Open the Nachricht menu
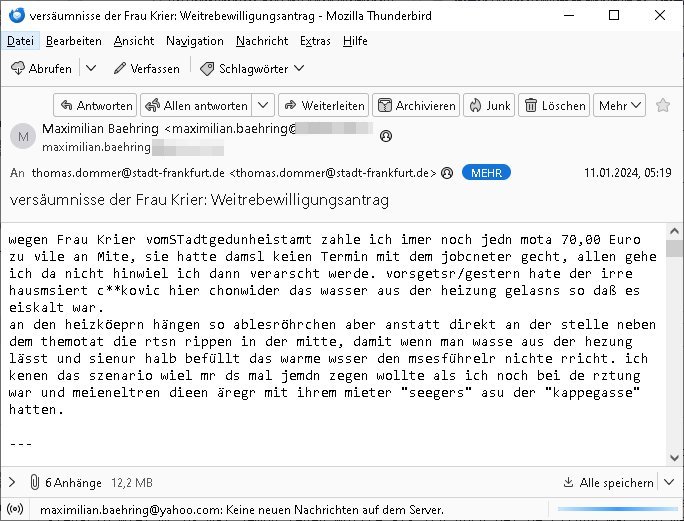684x521 pixels. [262, 41]
